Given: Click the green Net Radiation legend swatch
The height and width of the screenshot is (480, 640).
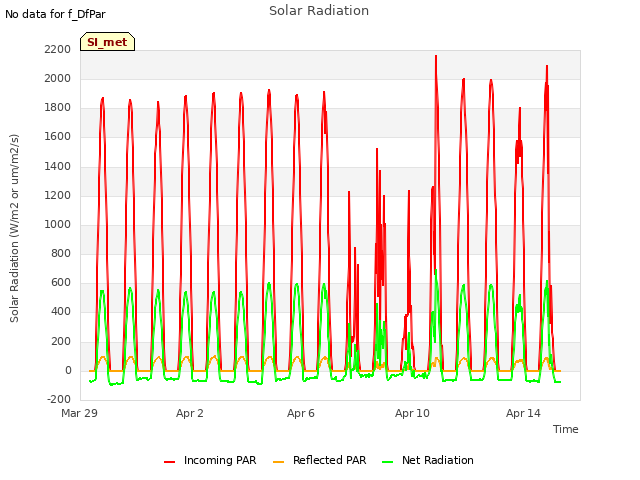Looking at the screenshot, I should pos(388,462).
